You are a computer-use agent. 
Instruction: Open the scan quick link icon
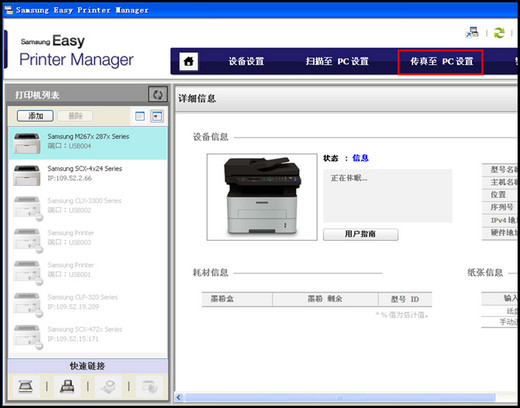26,387
